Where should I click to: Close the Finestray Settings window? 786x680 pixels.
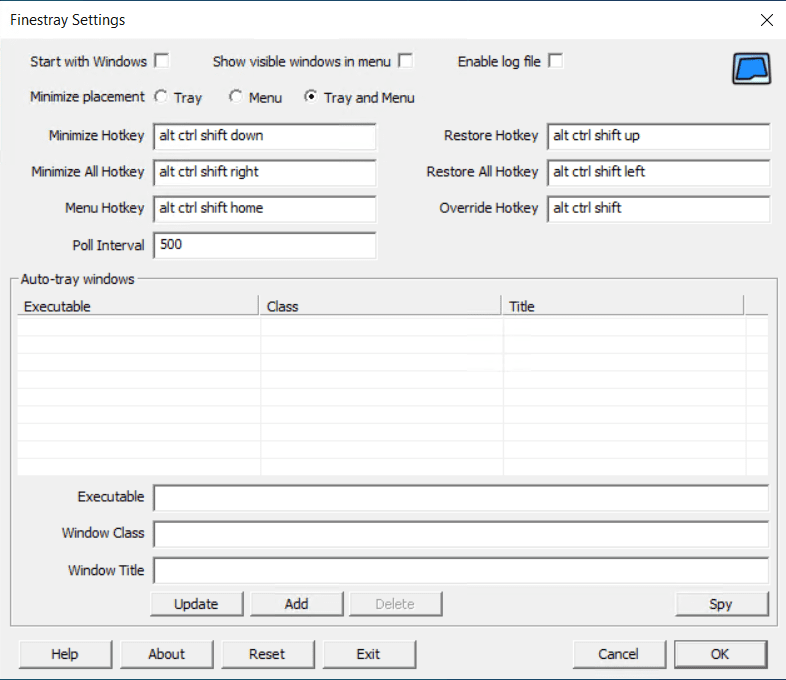766,20
